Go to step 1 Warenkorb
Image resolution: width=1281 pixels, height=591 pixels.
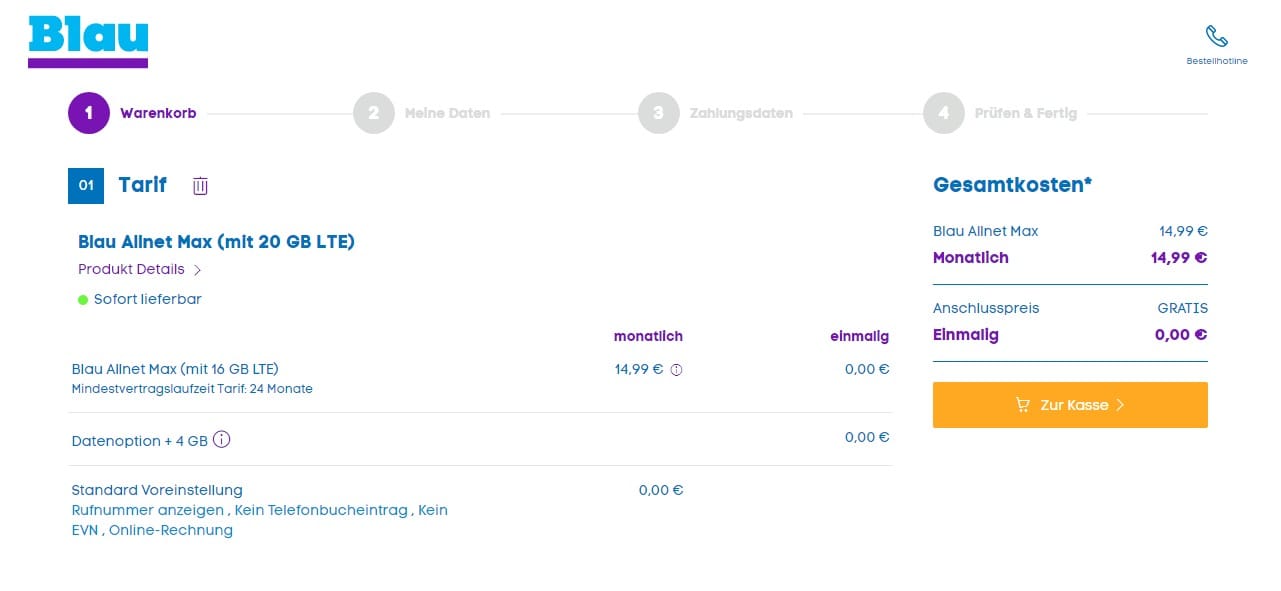coord(132,113)
